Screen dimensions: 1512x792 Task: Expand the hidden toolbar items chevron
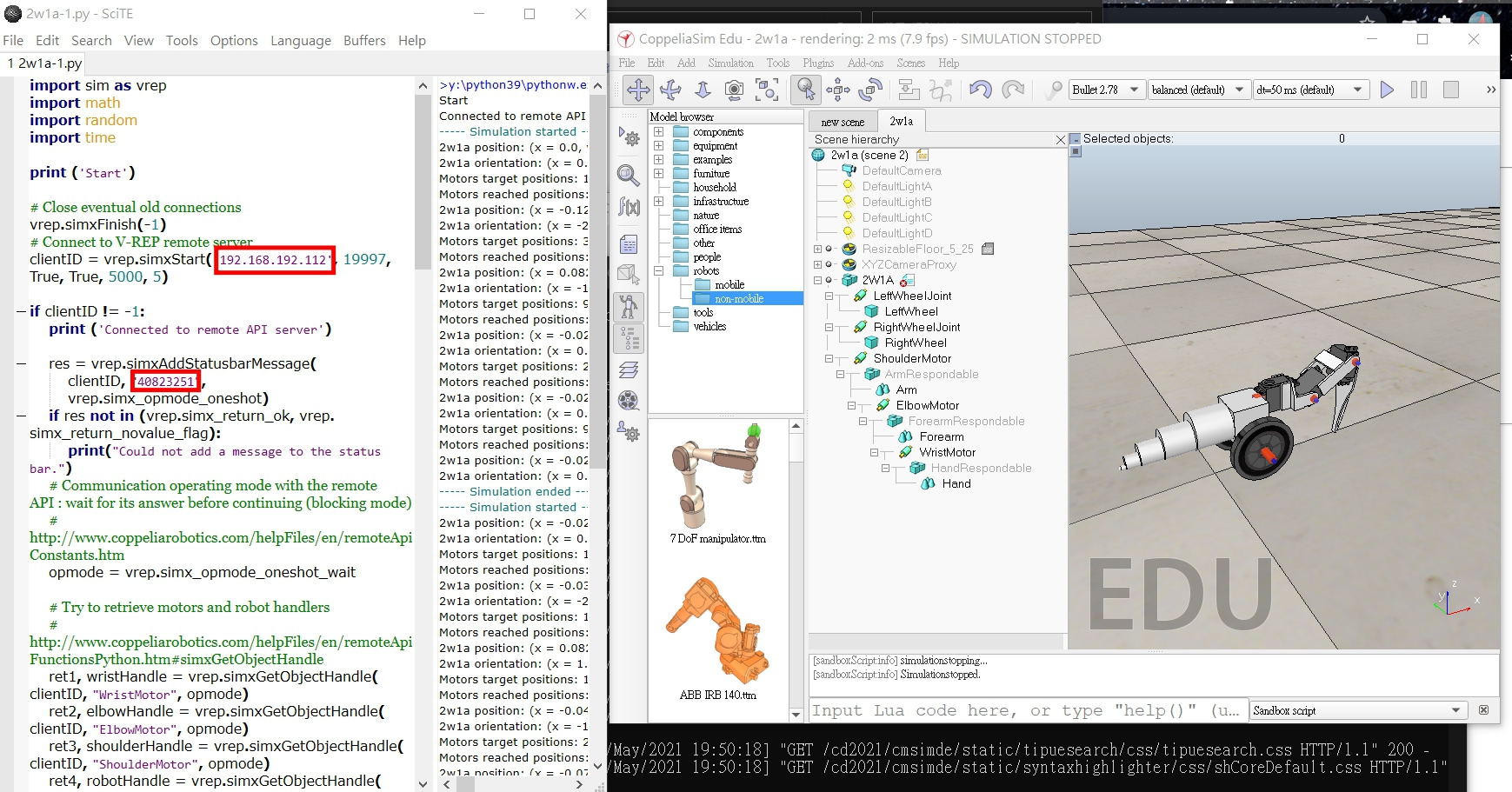point(1490,90)
